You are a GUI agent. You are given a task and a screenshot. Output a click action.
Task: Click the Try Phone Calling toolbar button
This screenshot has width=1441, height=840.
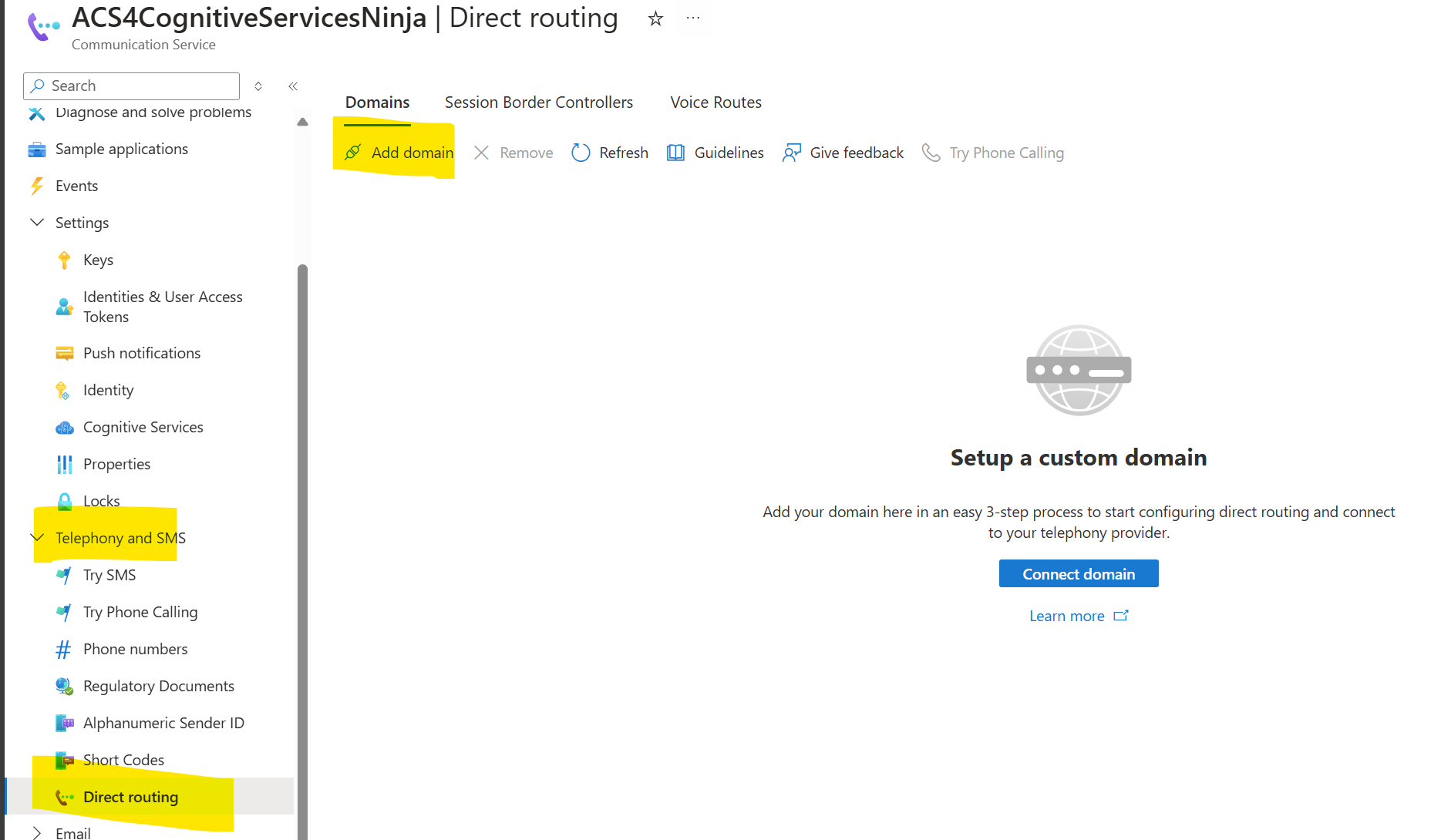993,153
